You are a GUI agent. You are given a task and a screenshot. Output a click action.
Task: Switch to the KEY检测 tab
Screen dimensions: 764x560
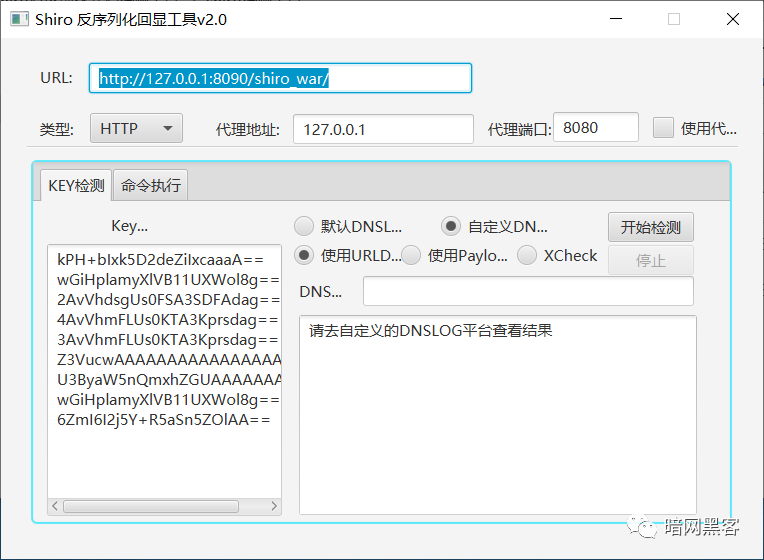click(76, 185)
